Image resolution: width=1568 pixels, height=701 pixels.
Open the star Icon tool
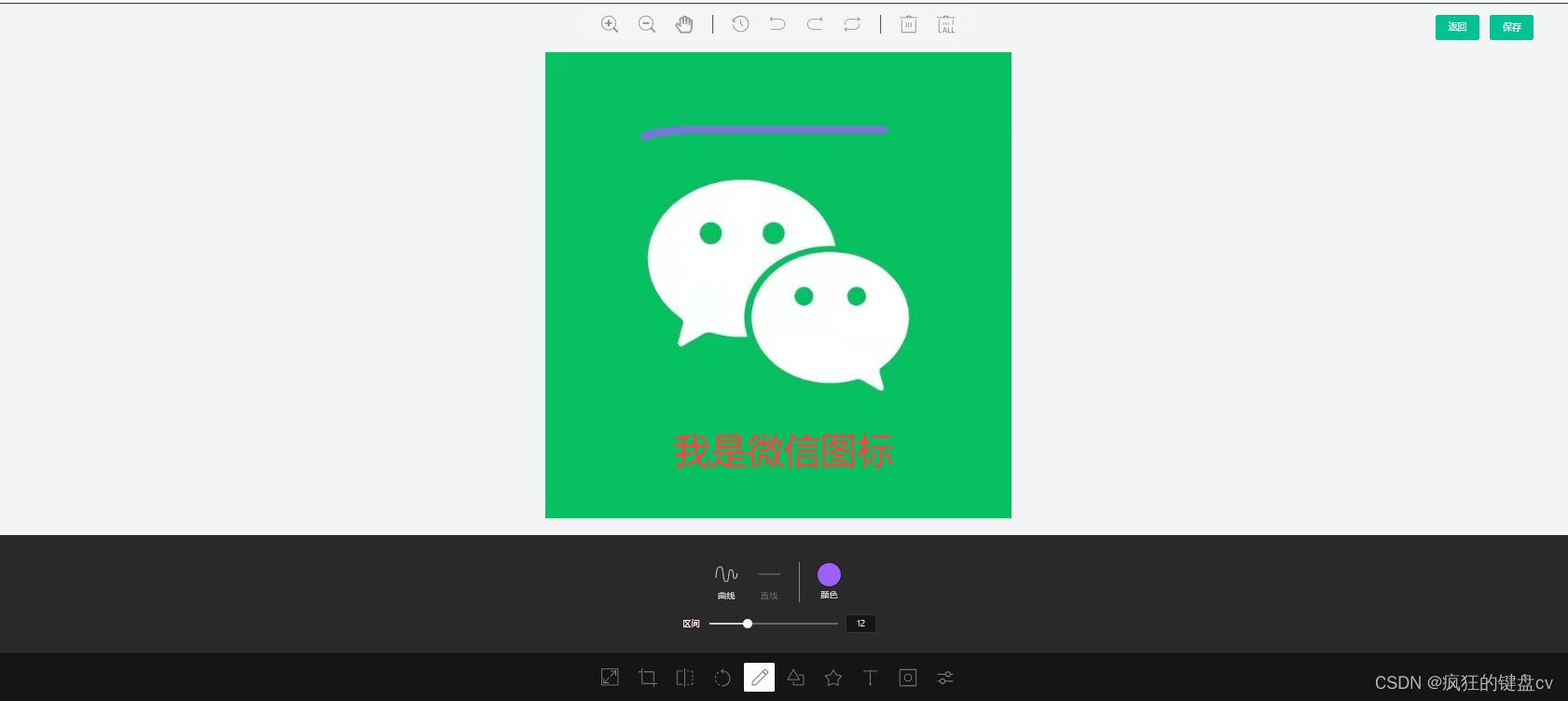tap(833, 678)
